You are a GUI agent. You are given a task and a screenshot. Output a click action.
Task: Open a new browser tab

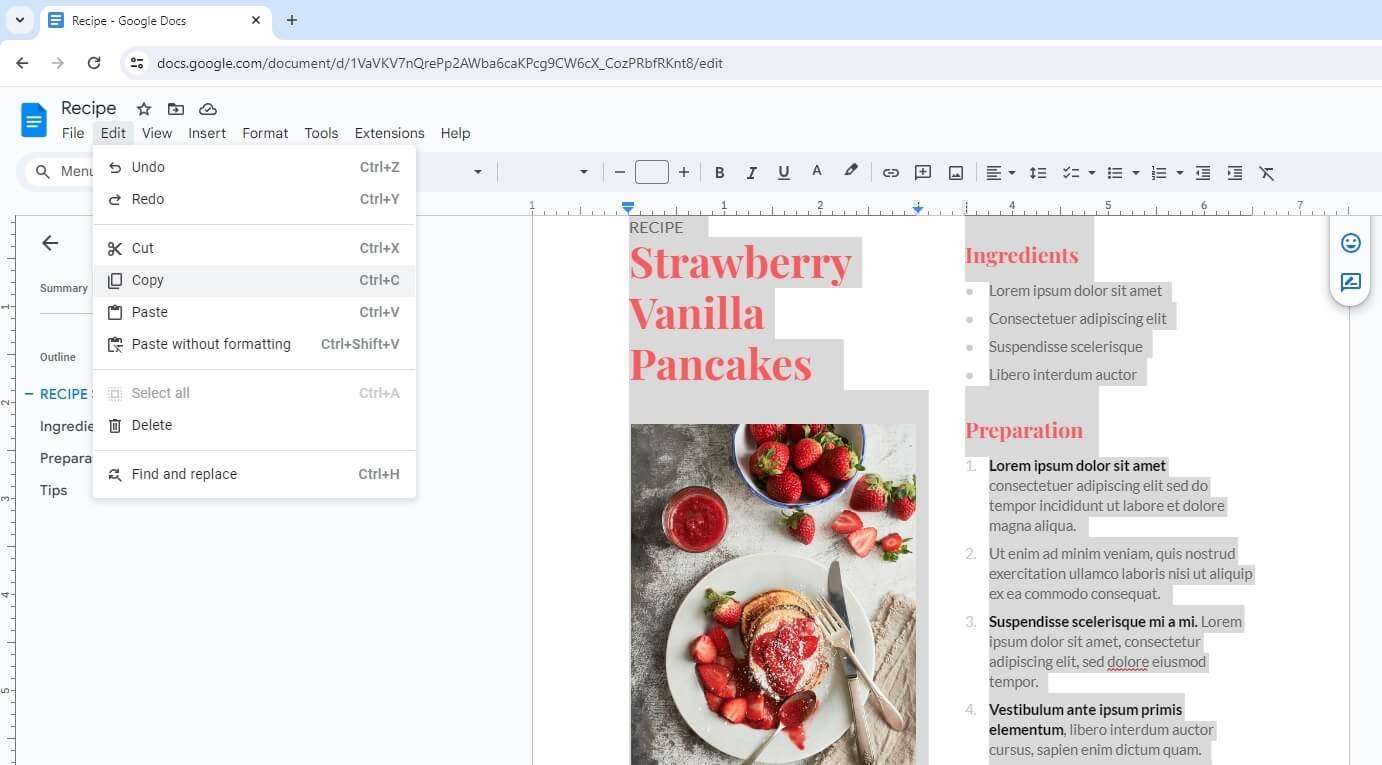point(292,20)
